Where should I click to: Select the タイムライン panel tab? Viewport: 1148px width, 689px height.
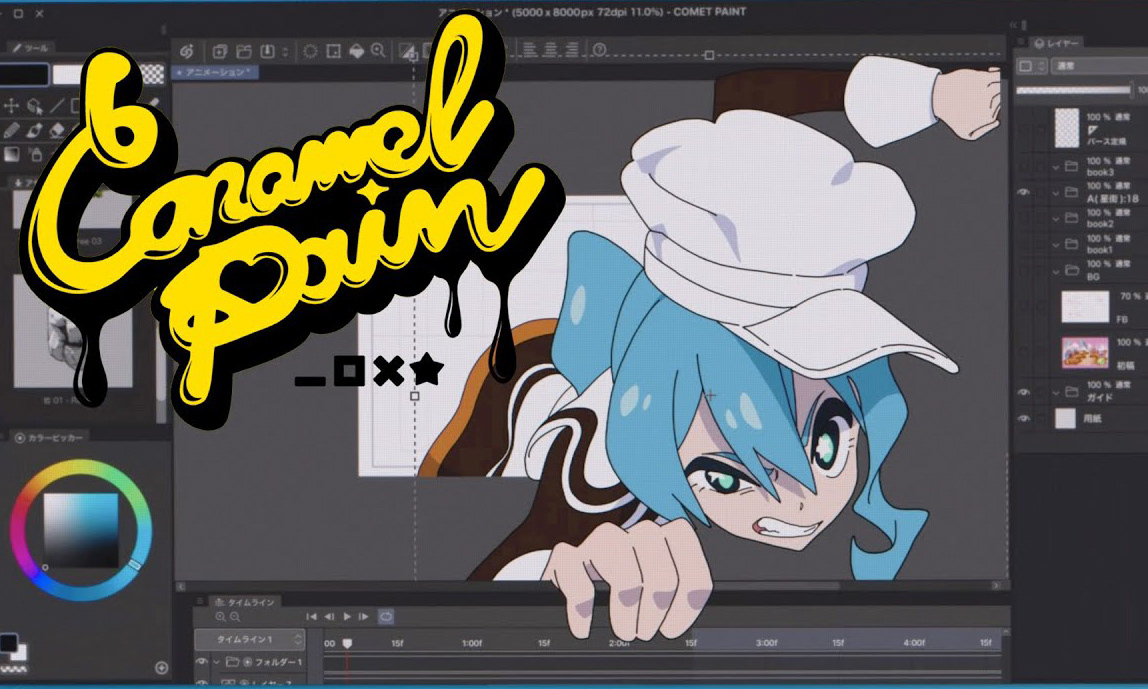pos(245,602)
